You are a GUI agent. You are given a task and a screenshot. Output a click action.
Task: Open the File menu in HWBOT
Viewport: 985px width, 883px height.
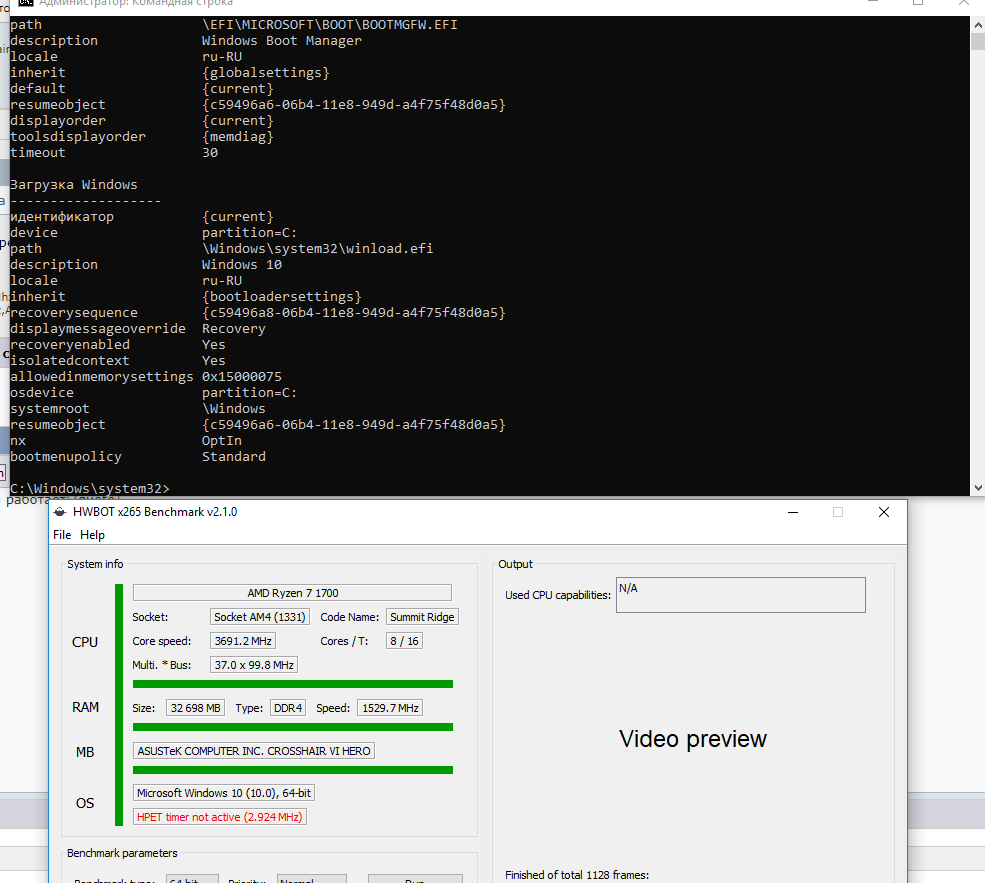(x=62, y=535)
